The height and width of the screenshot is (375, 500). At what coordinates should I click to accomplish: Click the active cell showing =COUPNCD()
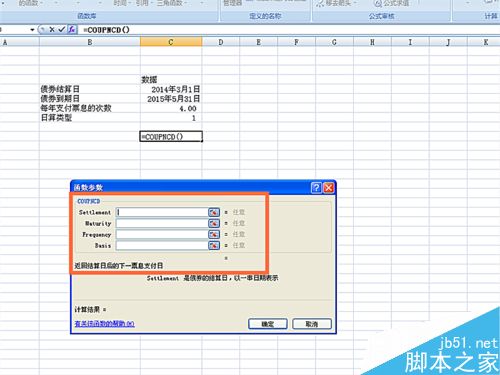click(171, 137)
